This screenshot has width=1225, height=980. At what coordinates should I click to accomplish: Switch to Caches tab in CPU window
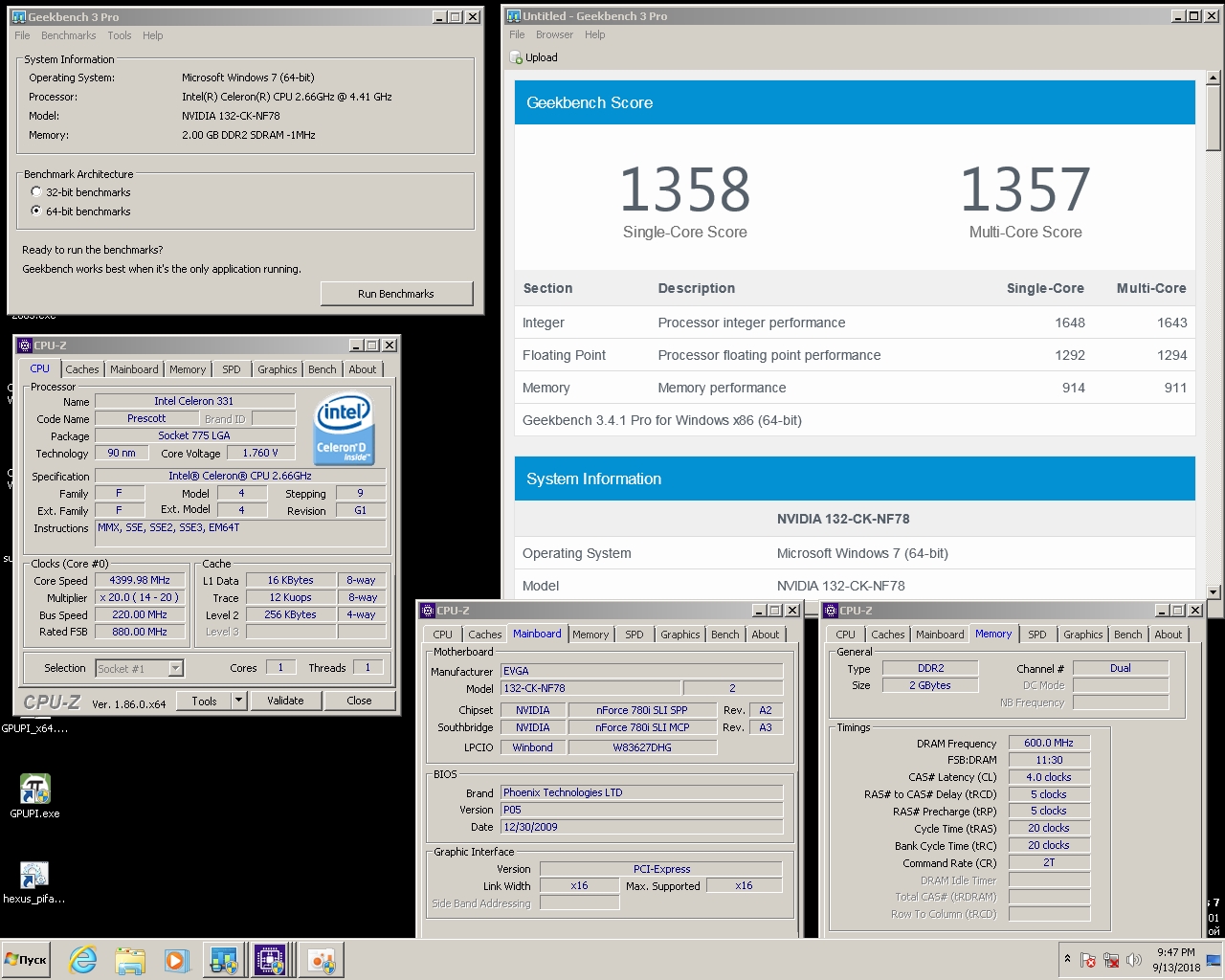point(82,369)
